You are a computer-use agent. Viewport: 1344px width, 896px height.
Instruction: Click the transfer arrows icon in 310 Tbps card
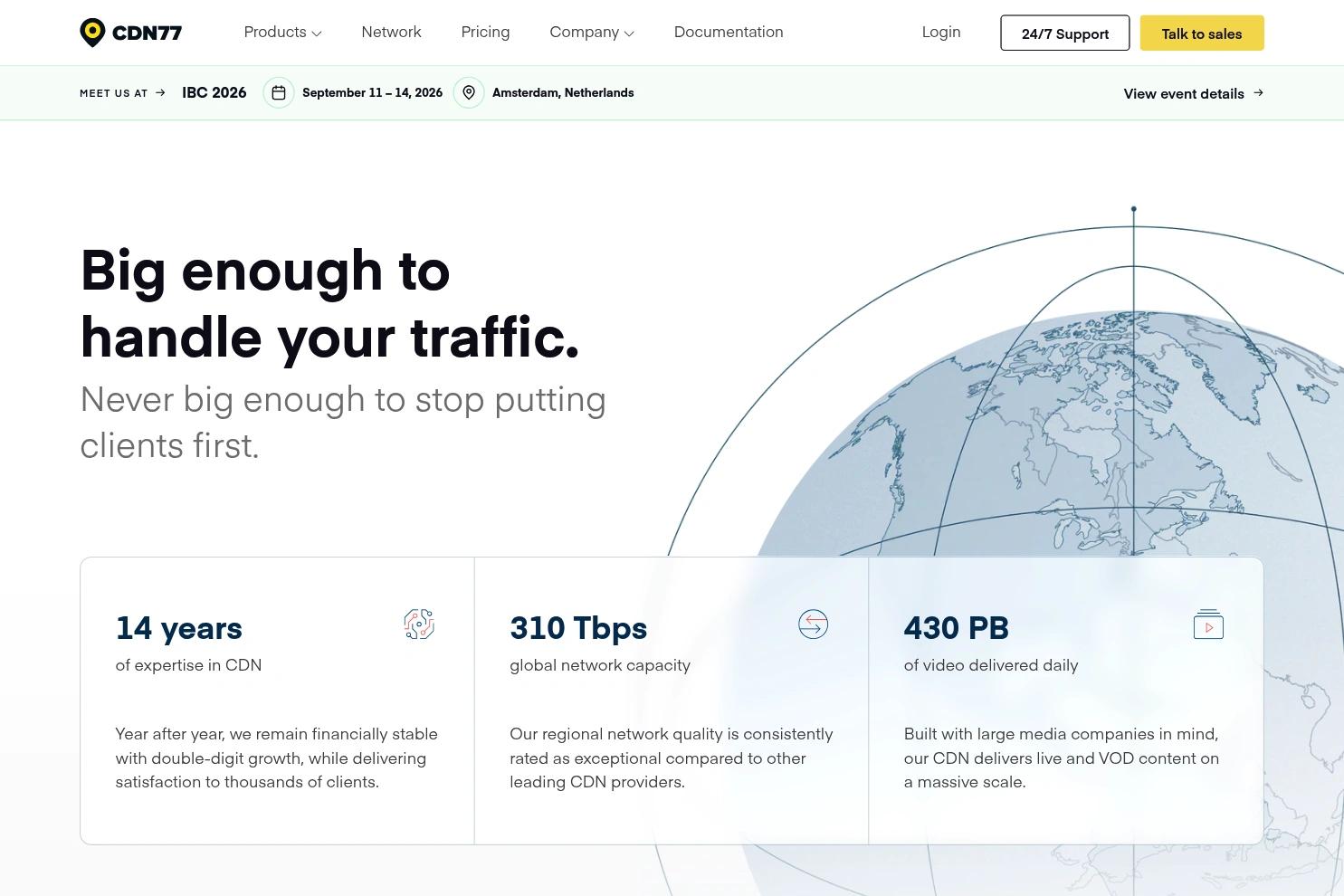click(813, 624)
